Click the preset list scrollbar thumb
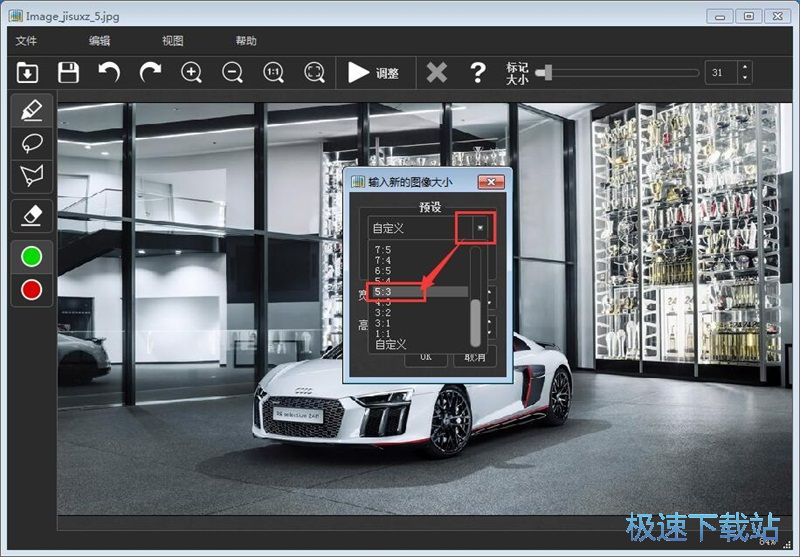The width and height of the screenshot is (800, 557). pyautogui.click(x=475, y=323)
